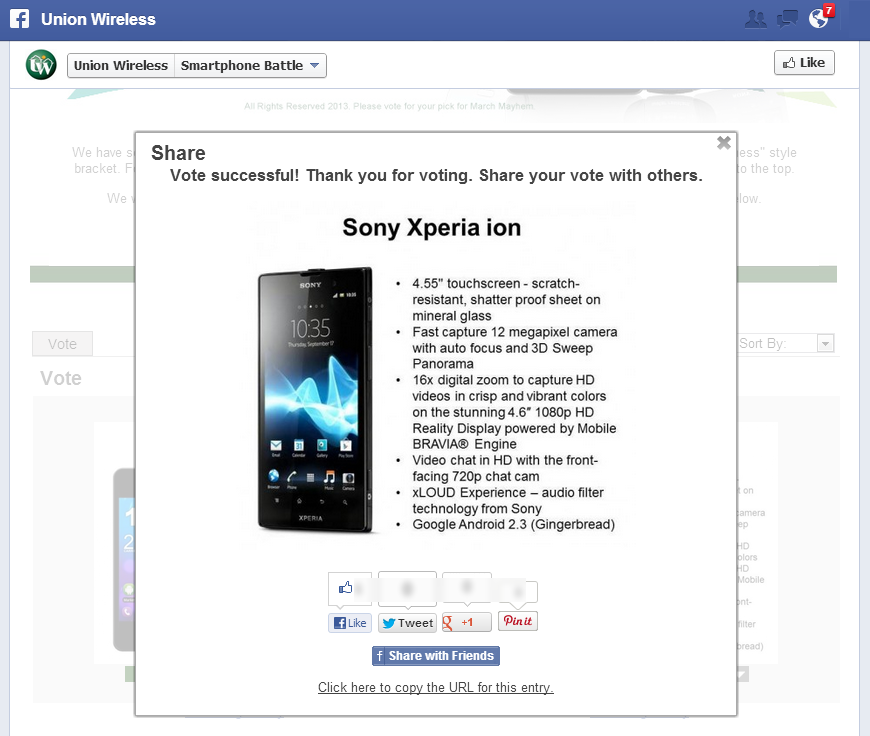Click the 'Fast capture 12 megapixel camera' bullet

(x=515, y=348)
